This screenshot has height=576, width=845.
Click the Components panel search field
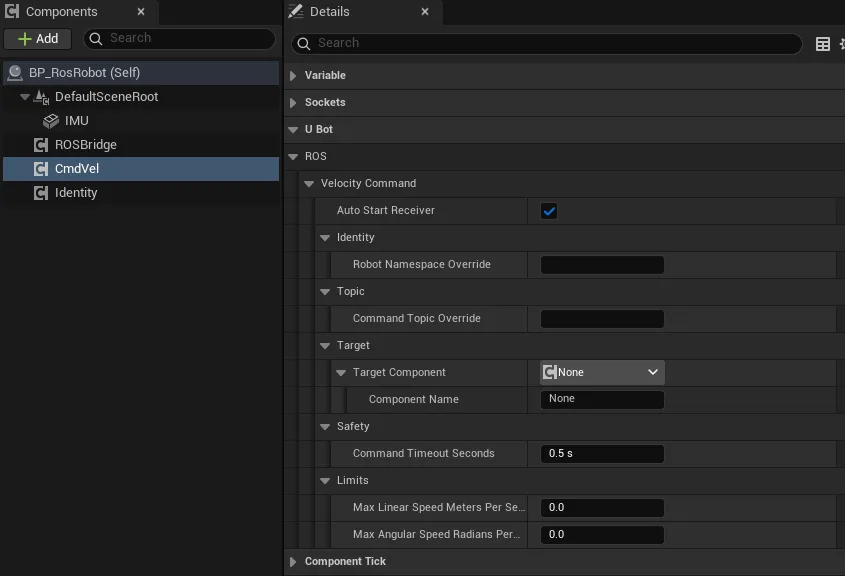click(x=179, y=38)
